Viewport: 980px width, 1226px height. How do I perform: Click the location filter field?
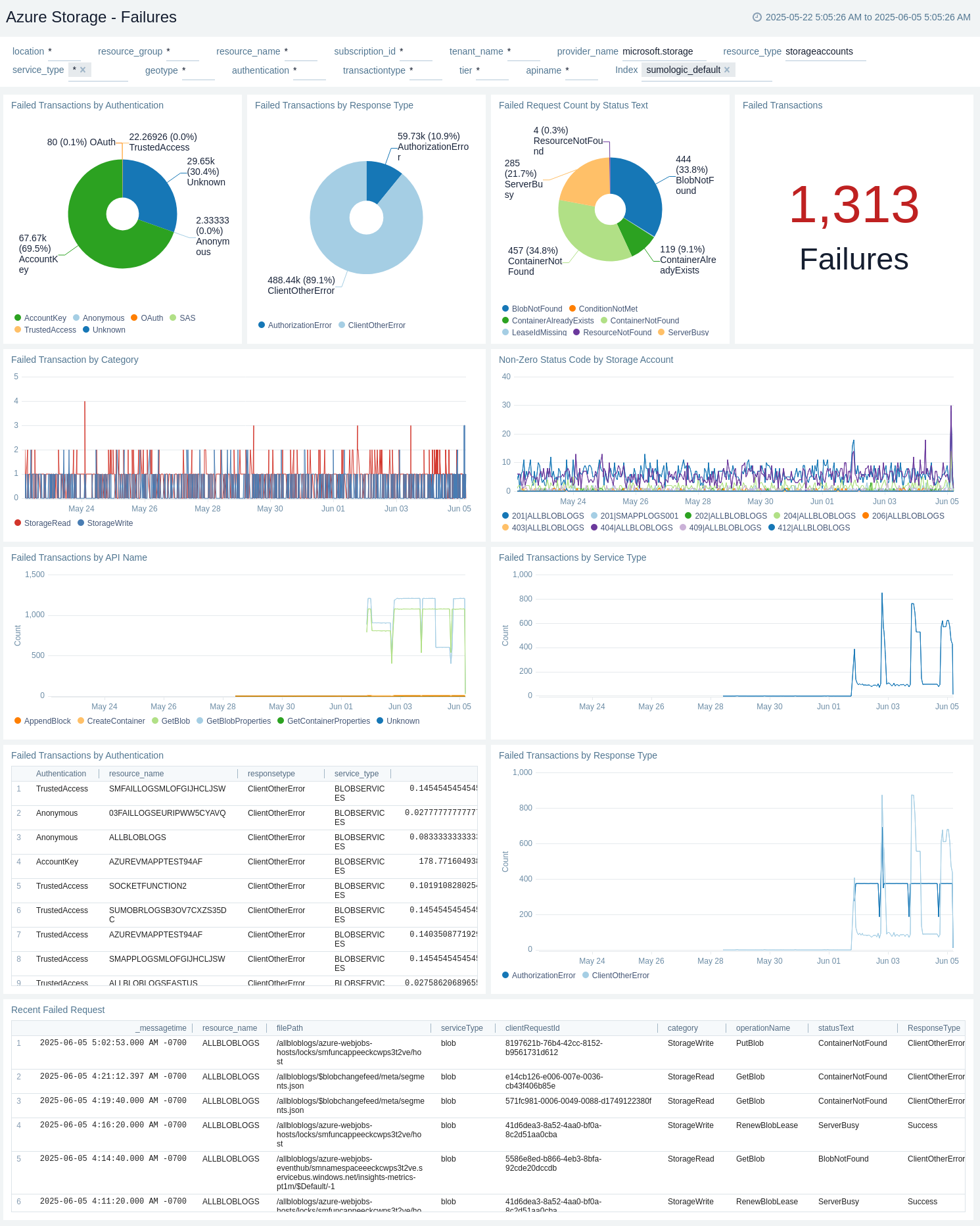pos(64,51)
